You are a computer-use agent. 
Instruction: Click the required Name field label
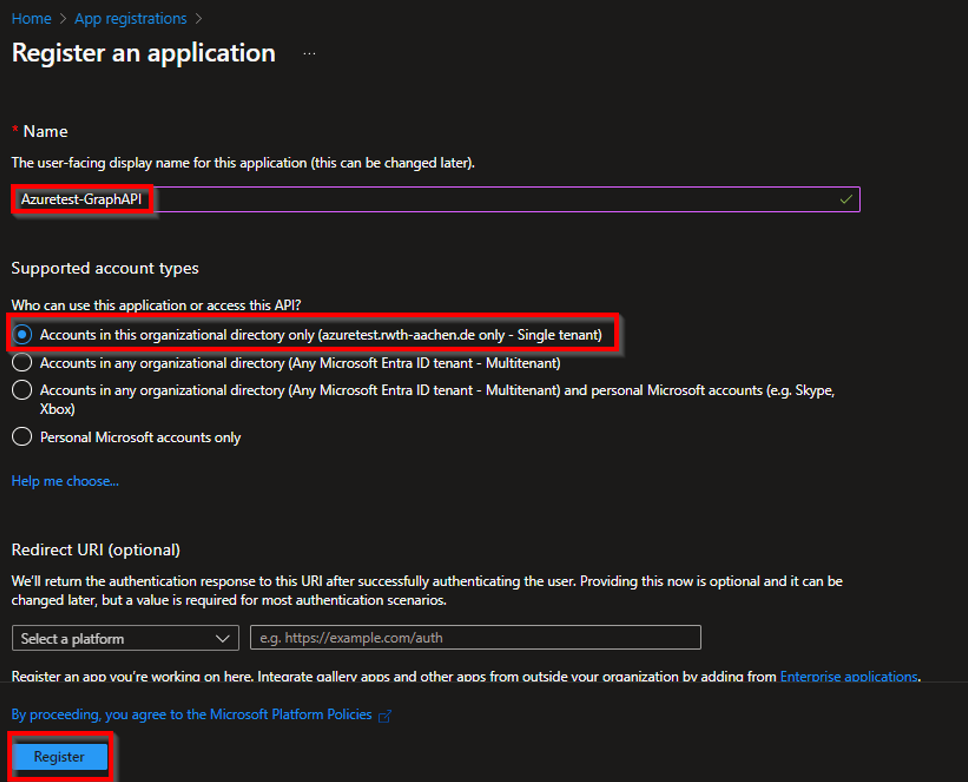point(45,131)
